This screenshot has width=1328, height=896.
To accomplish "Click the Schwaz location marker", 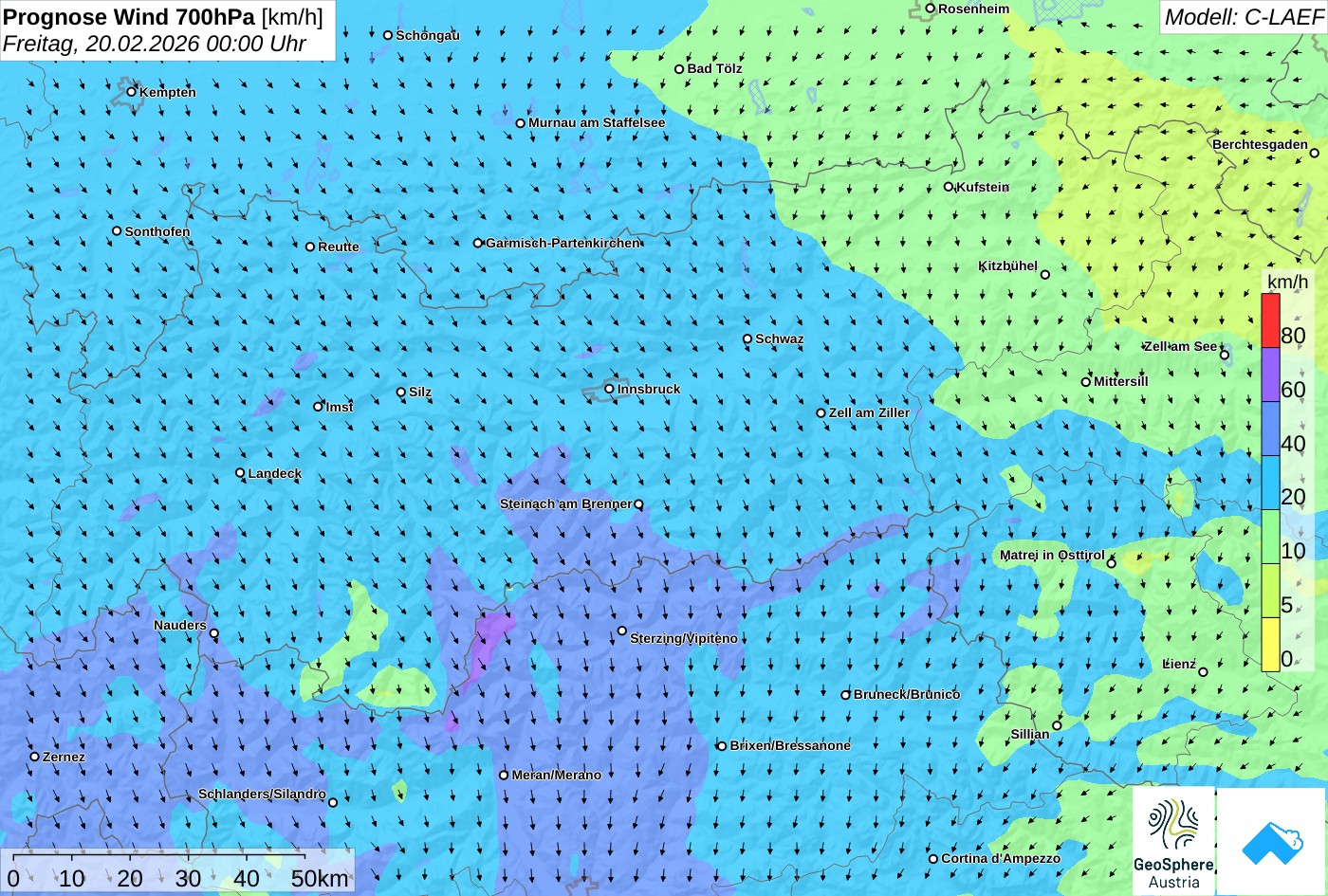I will (x=747, y=338).
